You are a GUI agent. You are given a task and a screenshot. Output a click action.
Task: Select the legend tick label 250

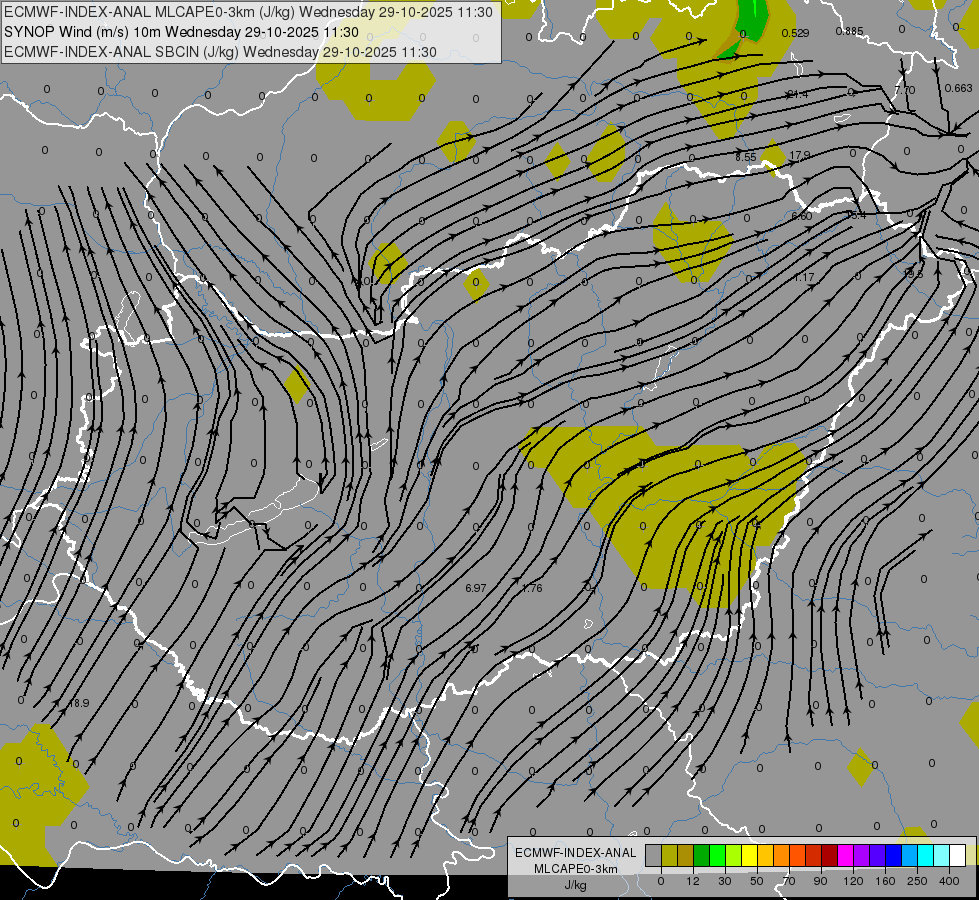click(917, 881)
